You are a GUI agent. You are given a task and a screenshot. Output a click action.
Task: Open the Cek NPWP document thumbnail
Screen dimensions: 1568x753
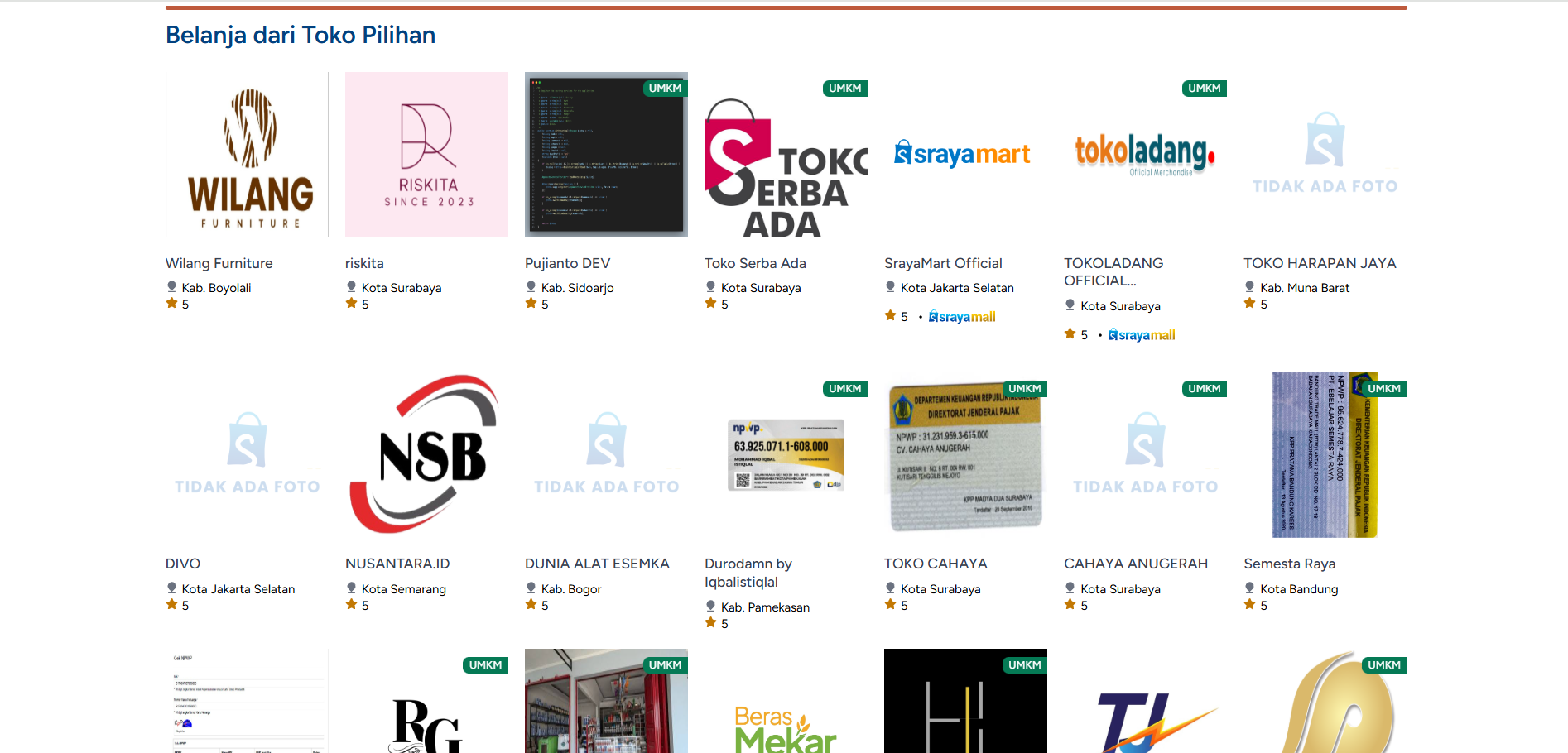click(x=247, y=701)
